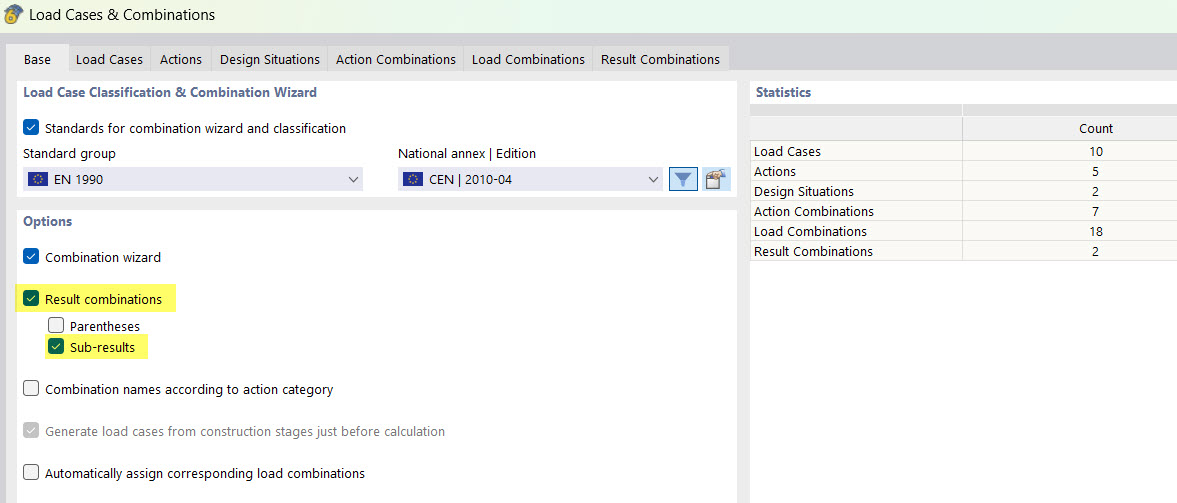
Task: Click the Actions count value 5
Action: (1095, 171)
